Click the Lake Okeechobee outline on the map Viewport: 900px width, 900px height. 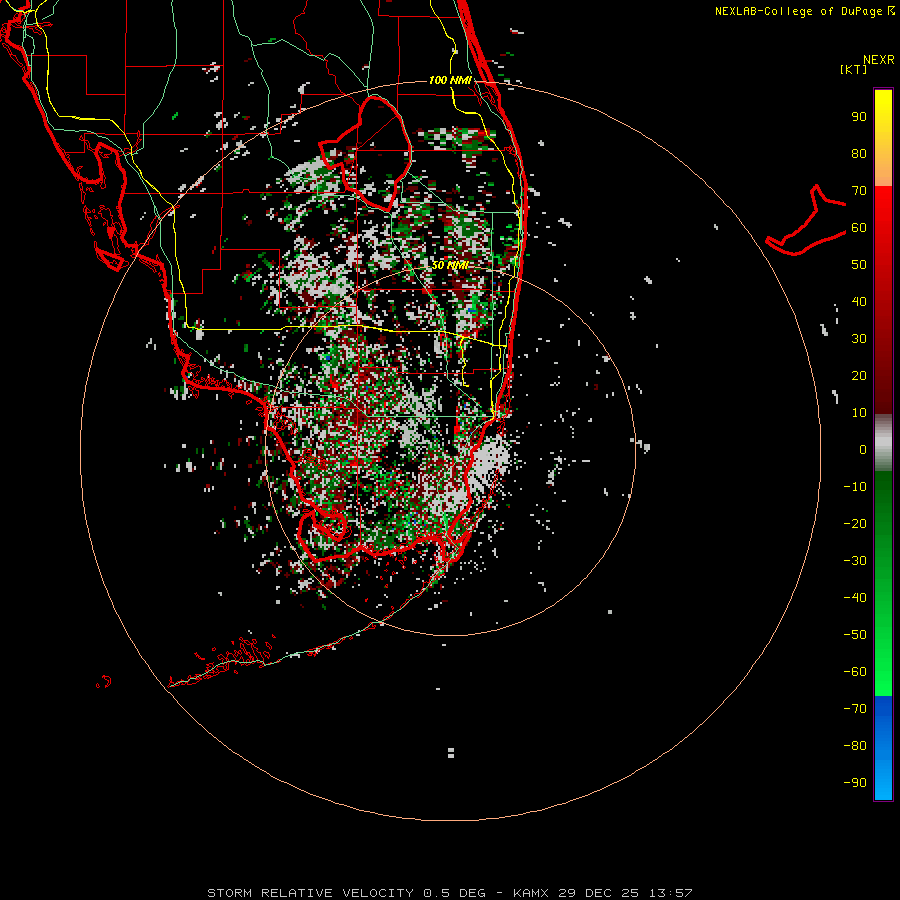coord(367,152)
